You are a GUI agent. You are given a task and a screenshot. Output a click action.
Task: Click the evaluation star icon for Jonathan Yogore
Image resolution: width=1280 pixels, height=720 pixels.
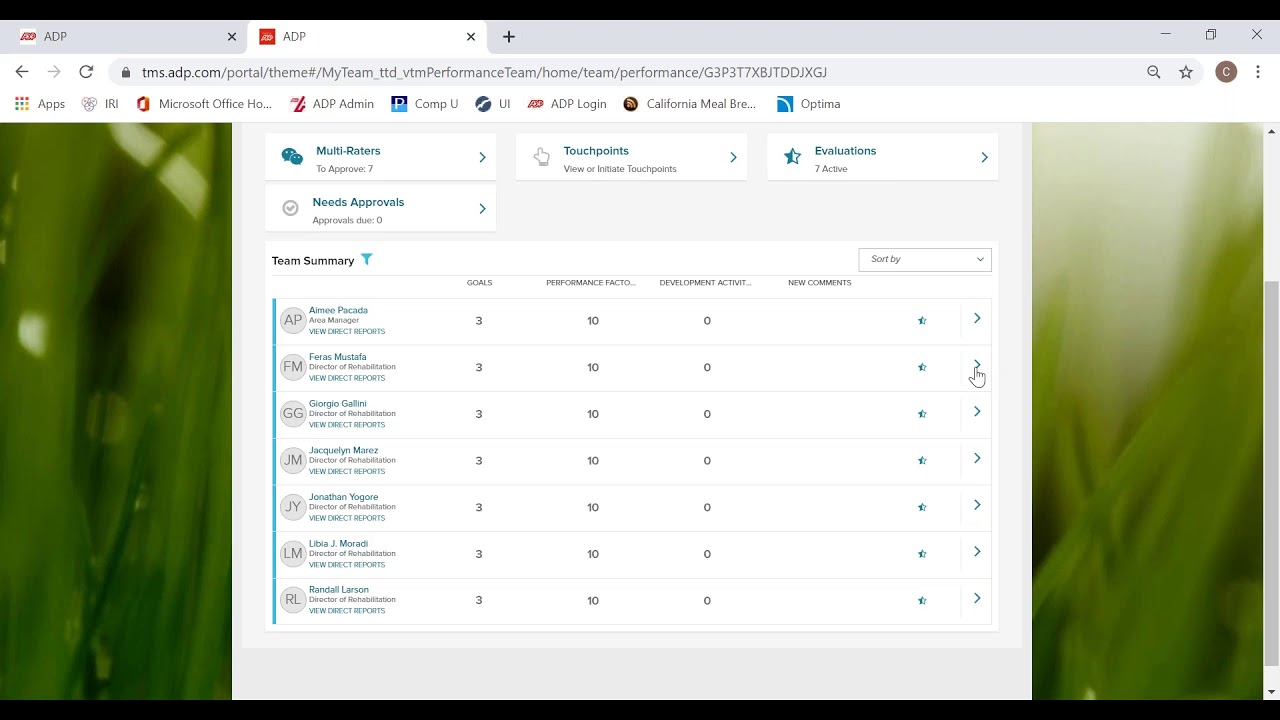(x=922, y=507)
